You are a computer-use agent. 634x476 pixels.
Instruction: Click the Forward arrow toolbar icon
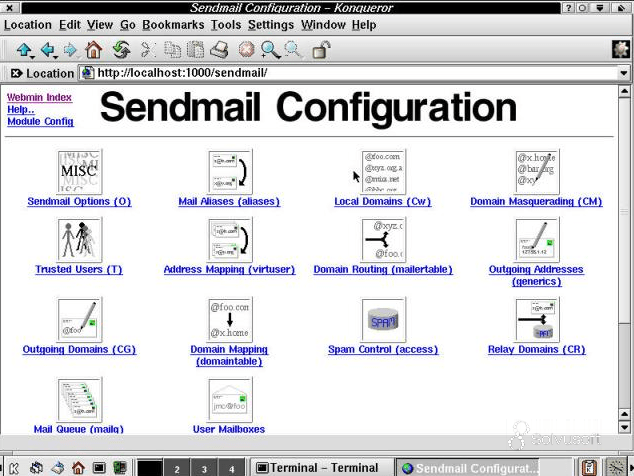pyautogui.click(x=71, y=50)
